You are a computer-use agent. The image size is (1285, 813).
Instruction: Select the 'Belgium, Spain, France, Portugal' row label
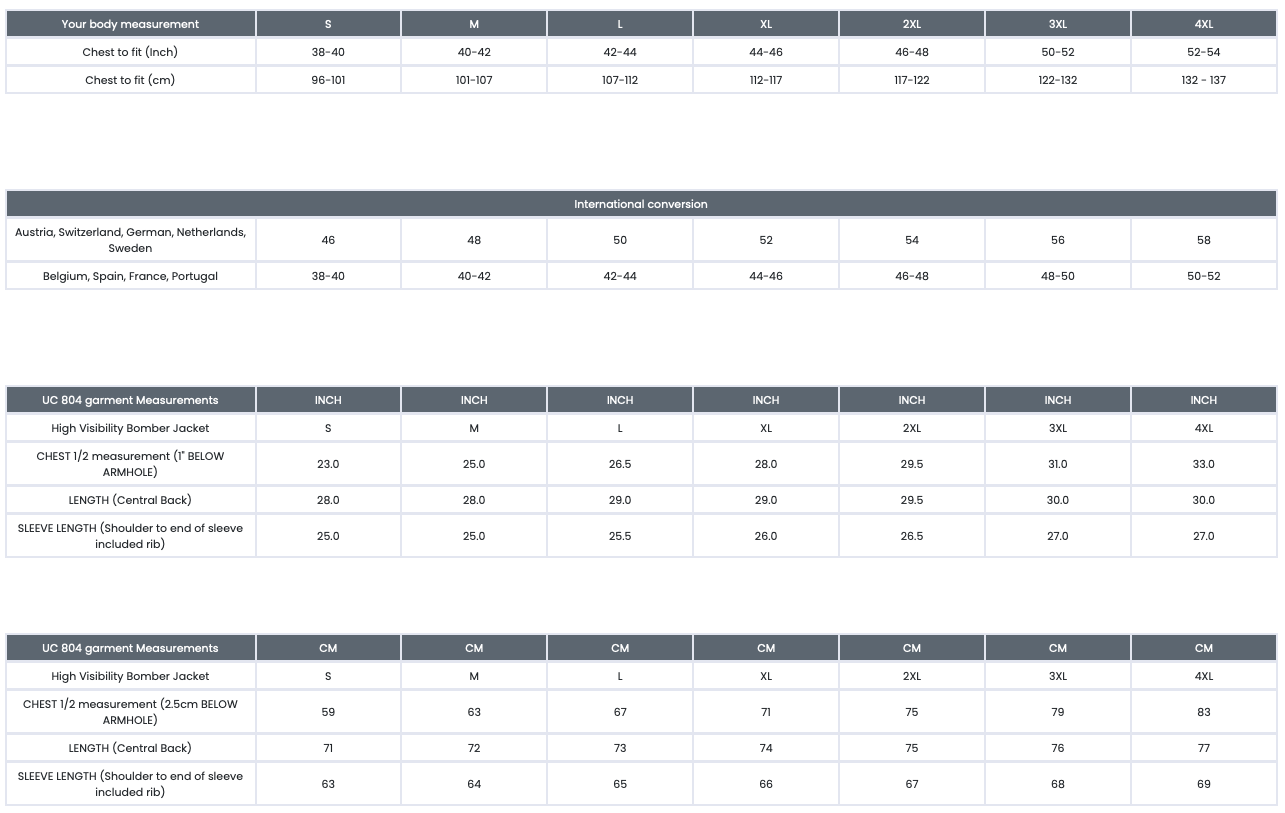click(130, 276)
